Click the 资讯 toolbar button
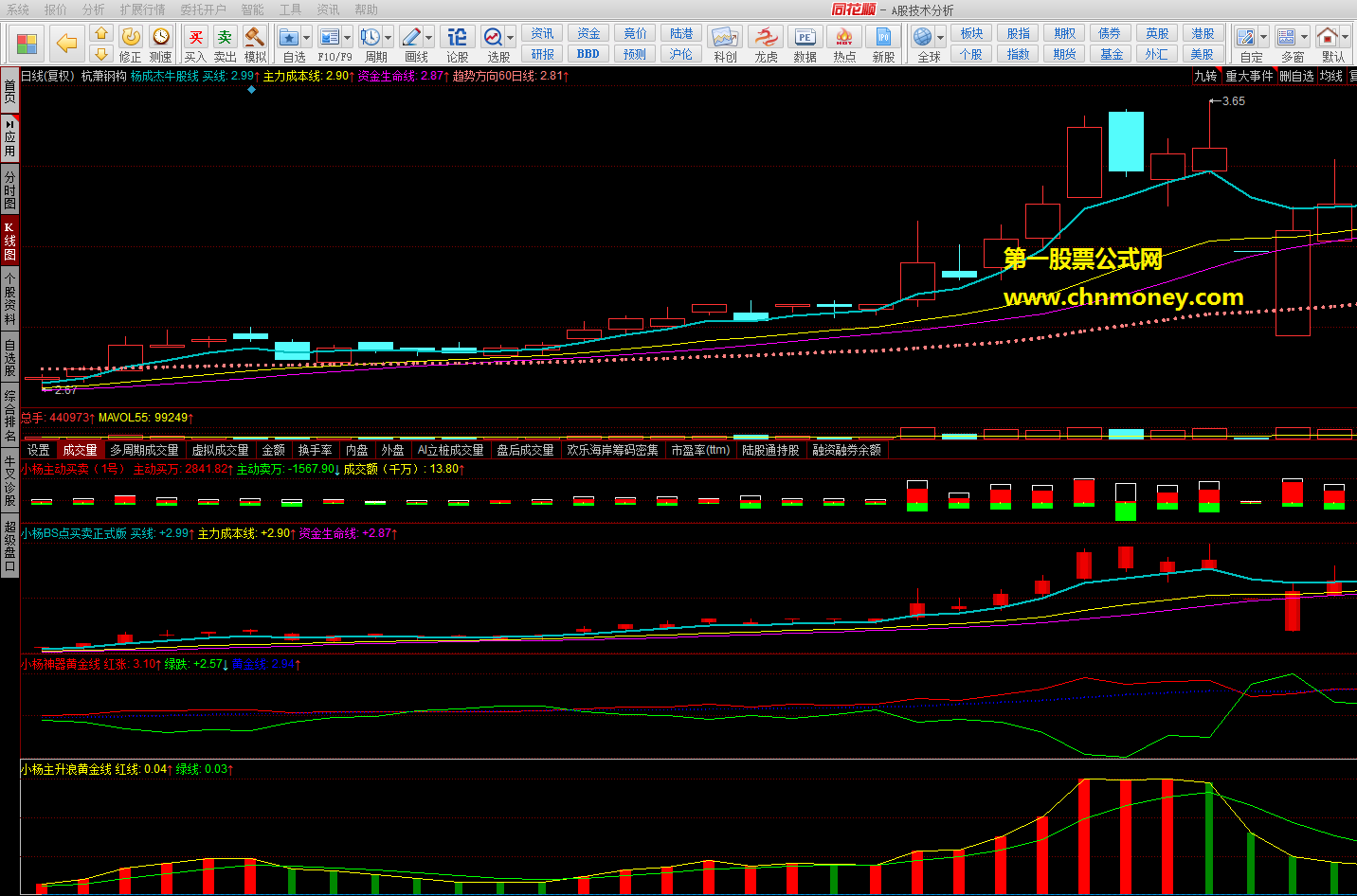Viewport: 1357px width, 896px height. click(542, 33)
